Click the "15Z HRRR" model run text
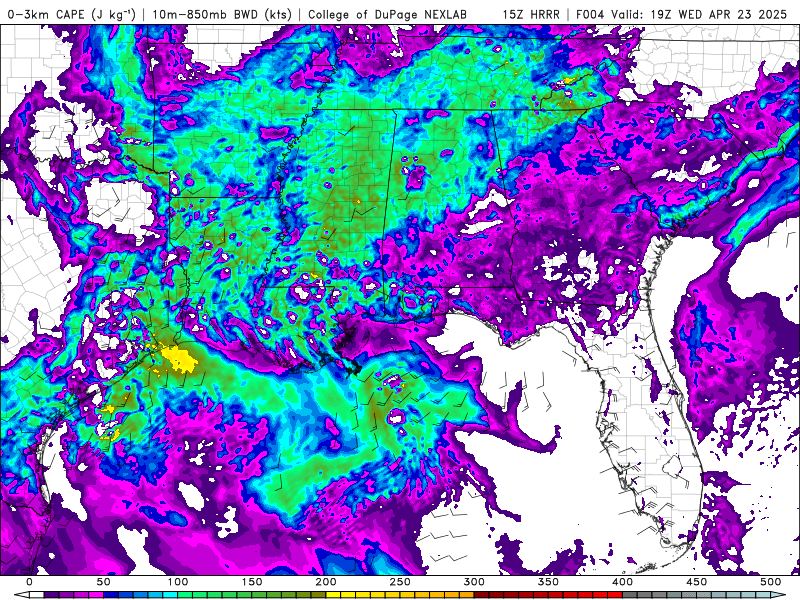This screenshot has height=600, width=800. [531, 14]
